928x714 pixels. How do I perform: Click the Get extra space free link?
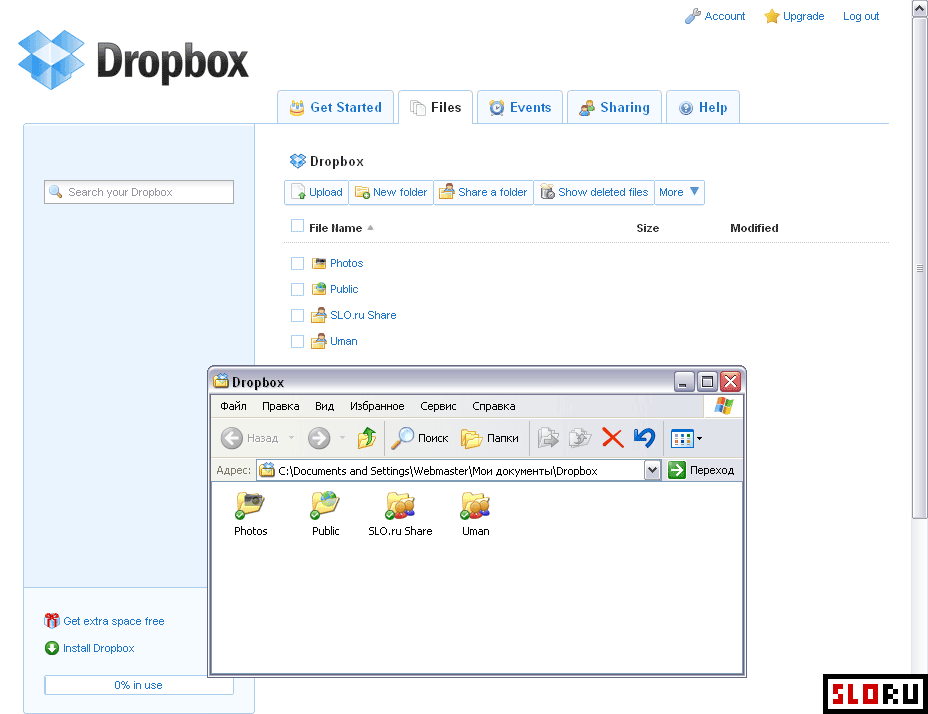[x=114, y=621]
